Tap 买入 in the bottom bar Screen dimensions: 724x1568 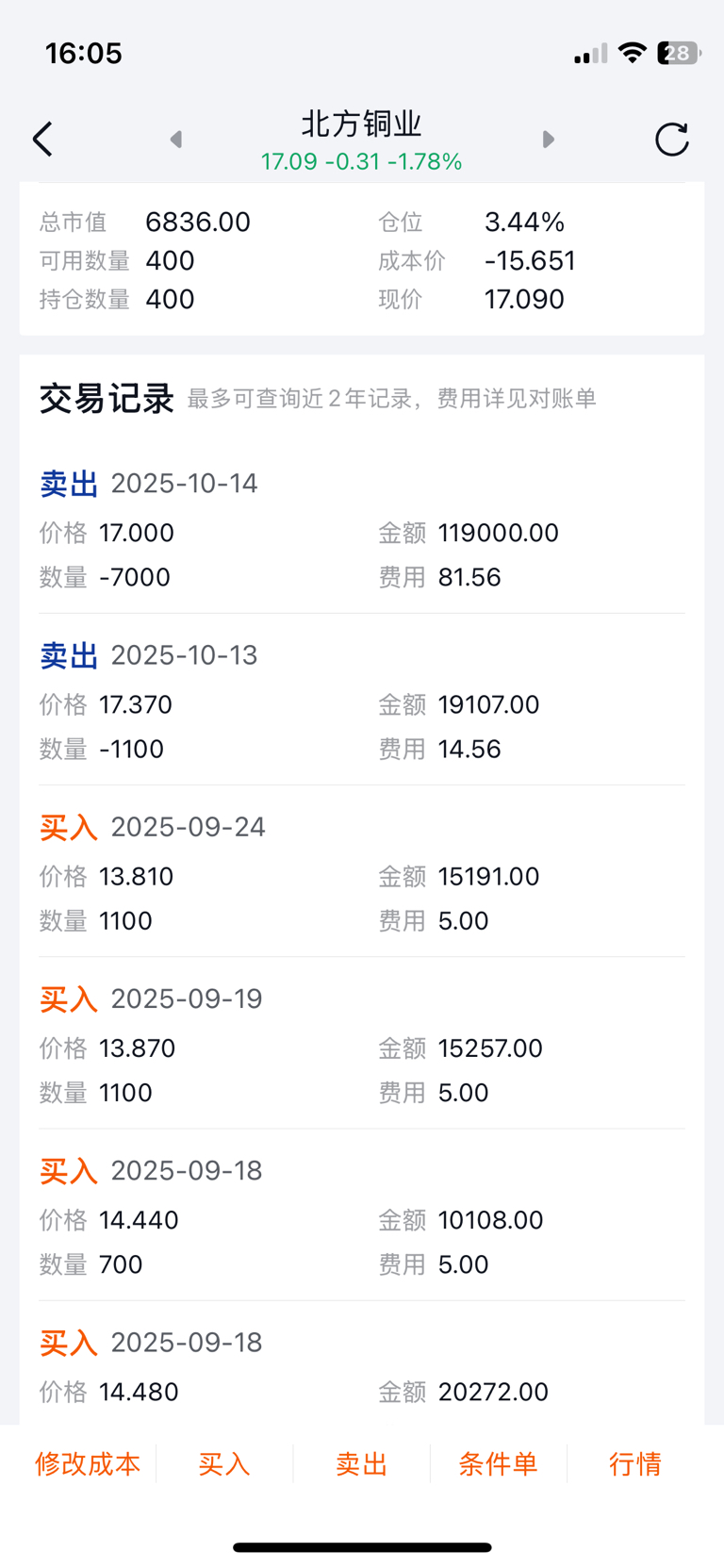(224, 1463)
